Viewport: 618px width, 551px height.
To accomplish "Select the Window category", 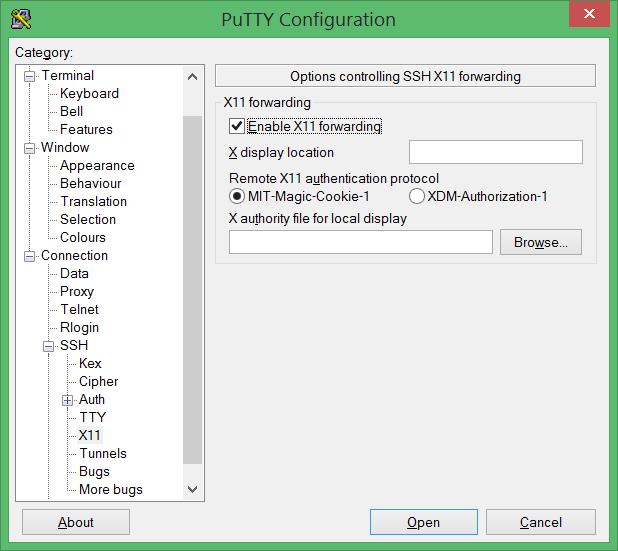I will tap(65, 147).
